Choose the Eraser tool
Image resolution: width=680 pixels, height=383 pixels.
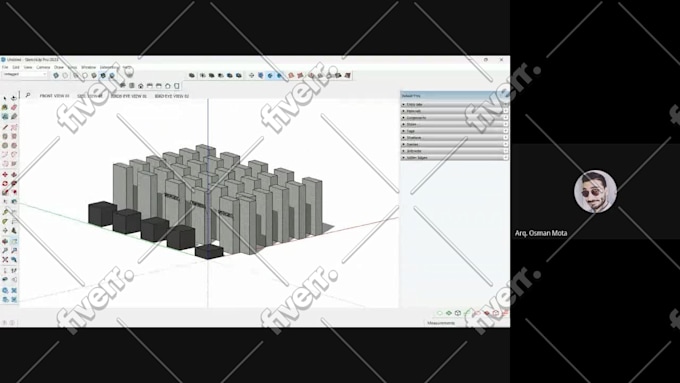pos(14,107)
